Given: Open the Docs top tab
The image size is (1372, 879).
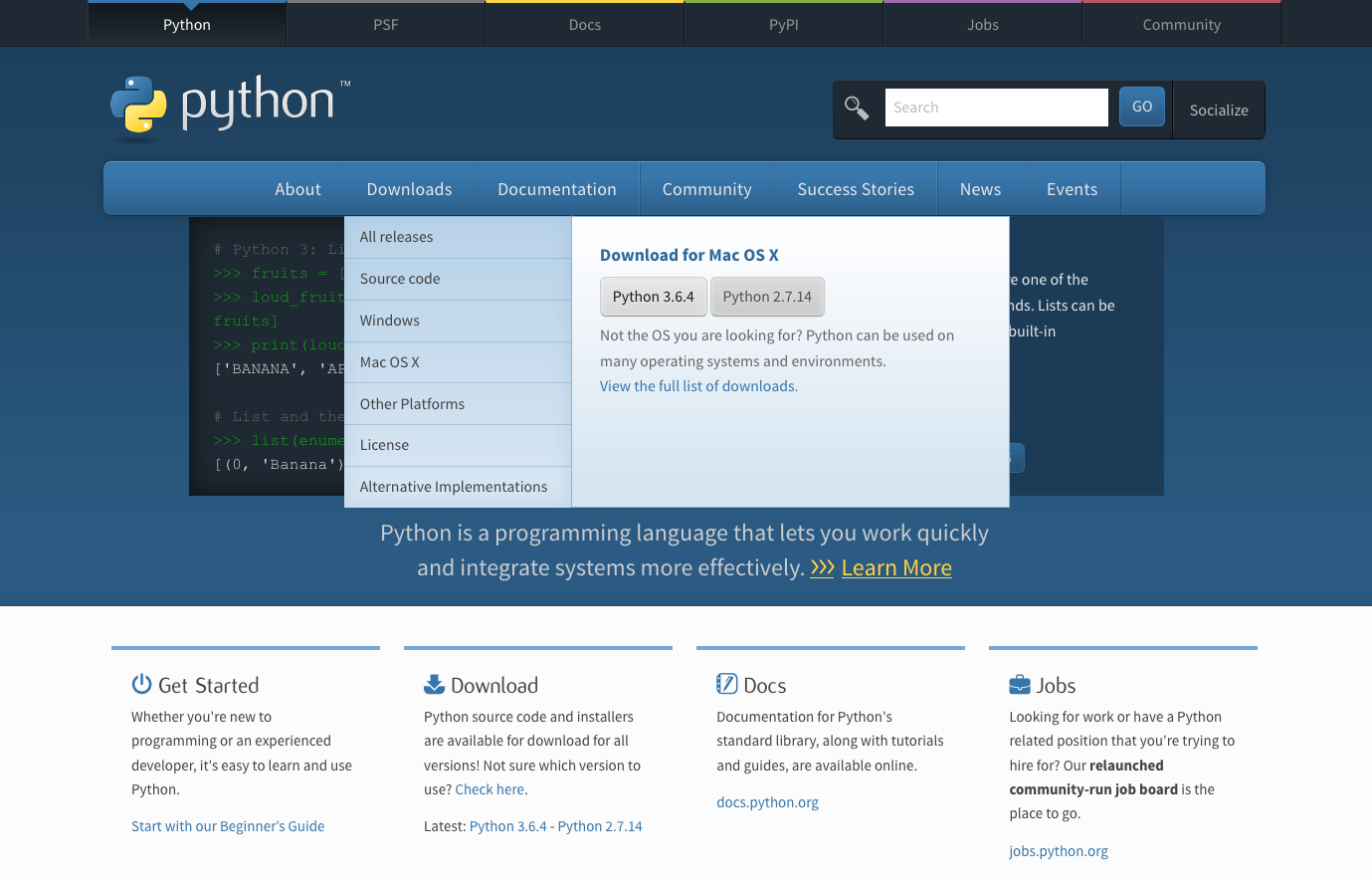Looking at the screenshot, I should click(585, 24).
